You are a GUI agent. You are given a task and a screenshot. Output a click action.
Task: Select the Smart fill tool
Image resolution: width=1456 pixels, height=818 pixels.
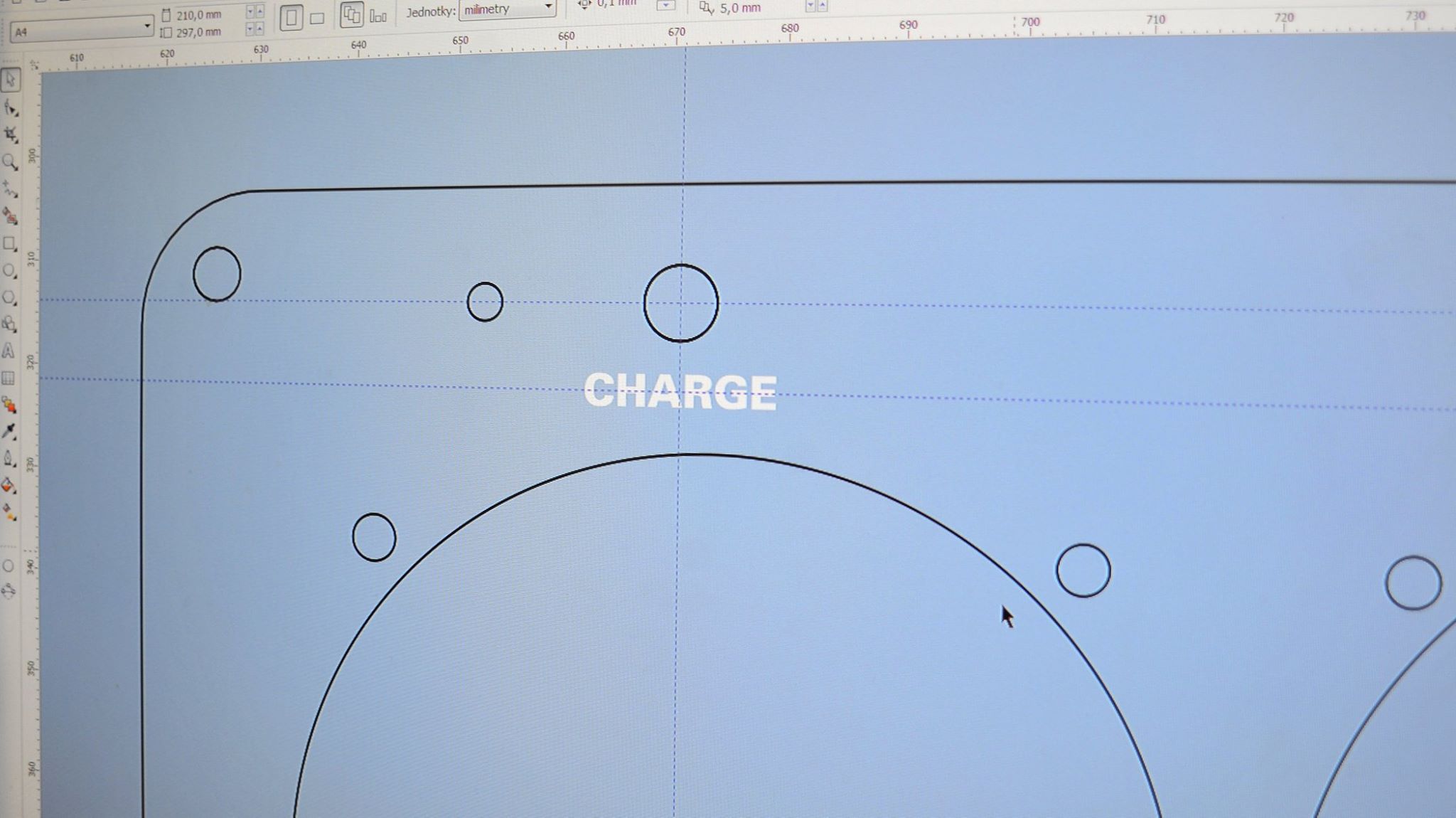(10, 216)
